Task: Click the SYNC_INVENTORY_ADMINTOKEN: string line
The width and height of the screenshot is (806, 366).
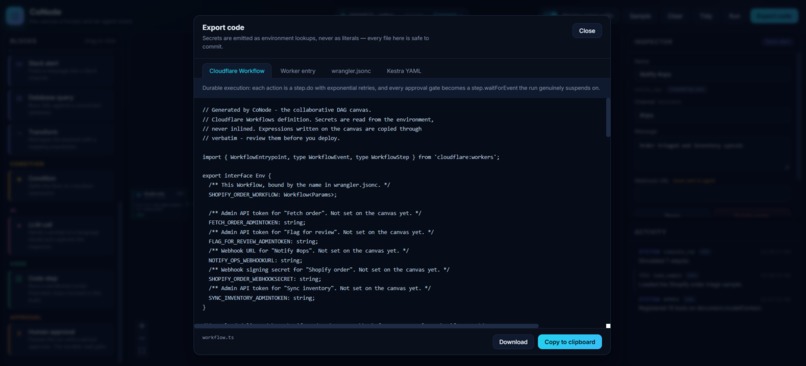Action: click(262, 298)
